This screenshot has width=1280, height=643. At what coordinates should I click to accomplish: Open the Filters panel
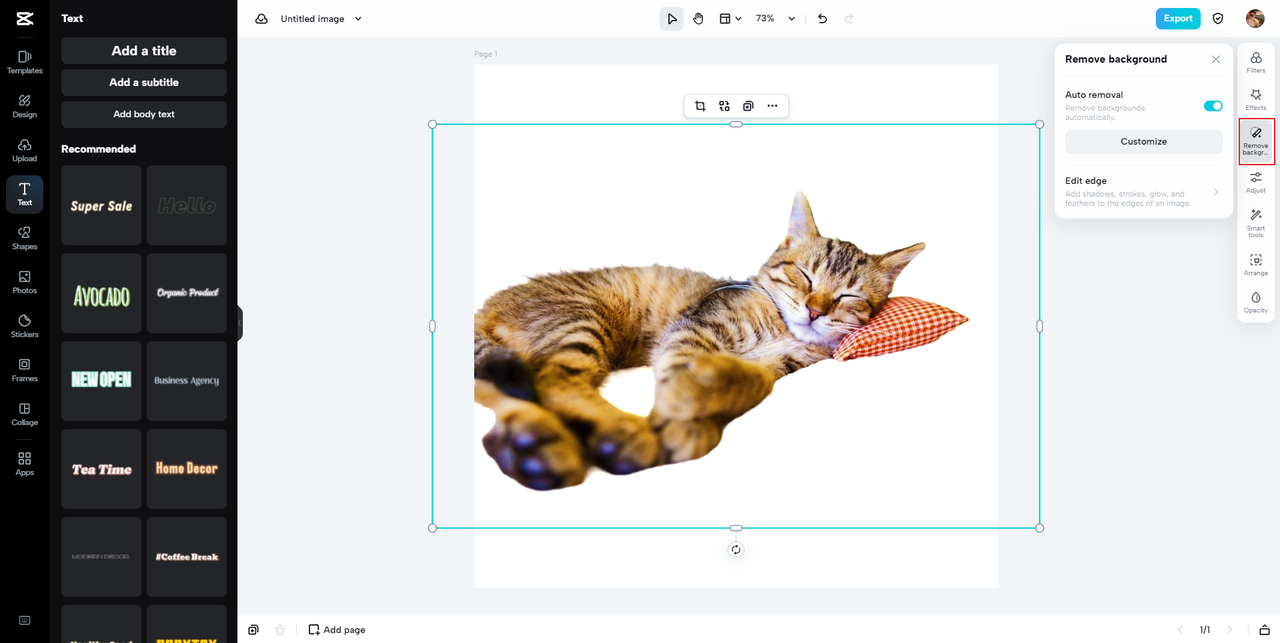tap(1256, 63)
